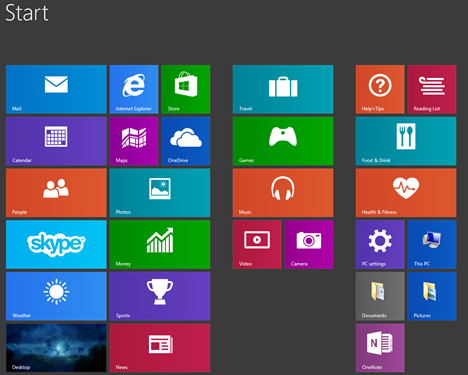
Task: Open the Documents folder tile
Action: point(380,296)
